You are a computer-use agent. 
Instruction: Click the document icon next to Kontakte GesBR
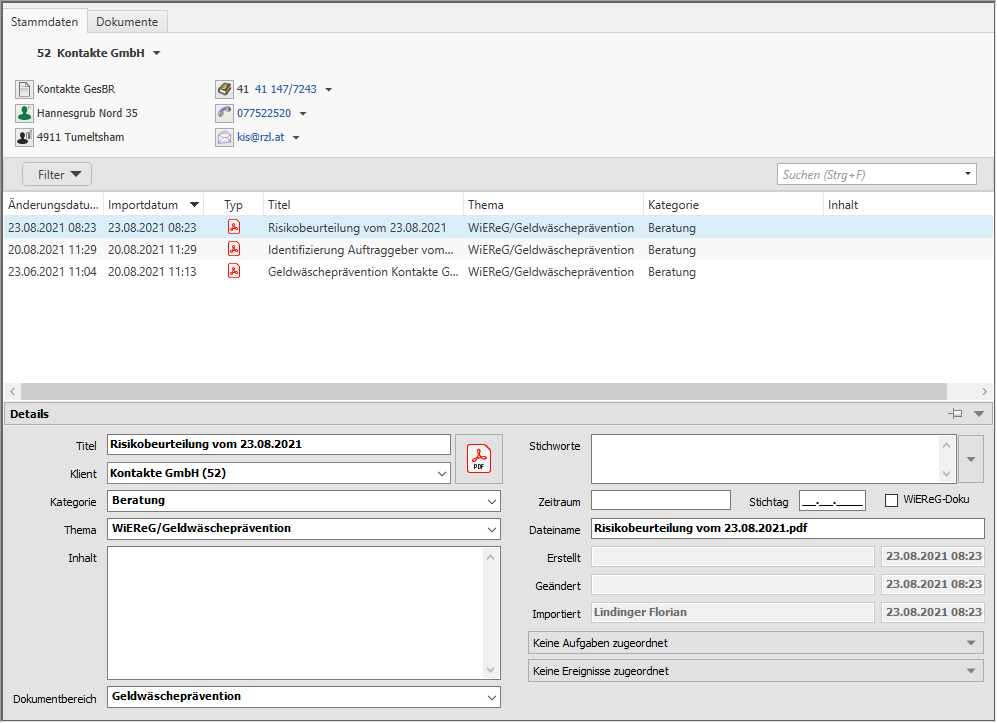(x=24, y=89)
